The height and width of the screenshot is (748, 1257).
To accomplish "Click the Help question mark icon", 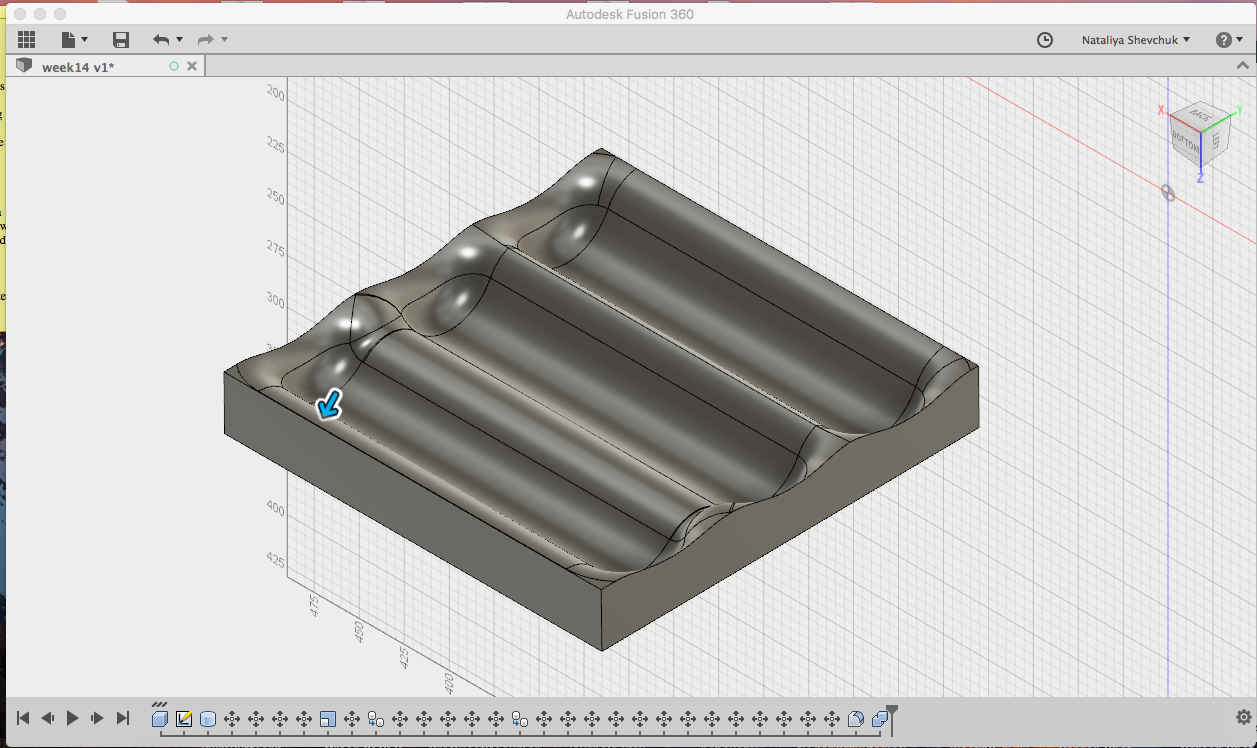I will coord(1223,40).
